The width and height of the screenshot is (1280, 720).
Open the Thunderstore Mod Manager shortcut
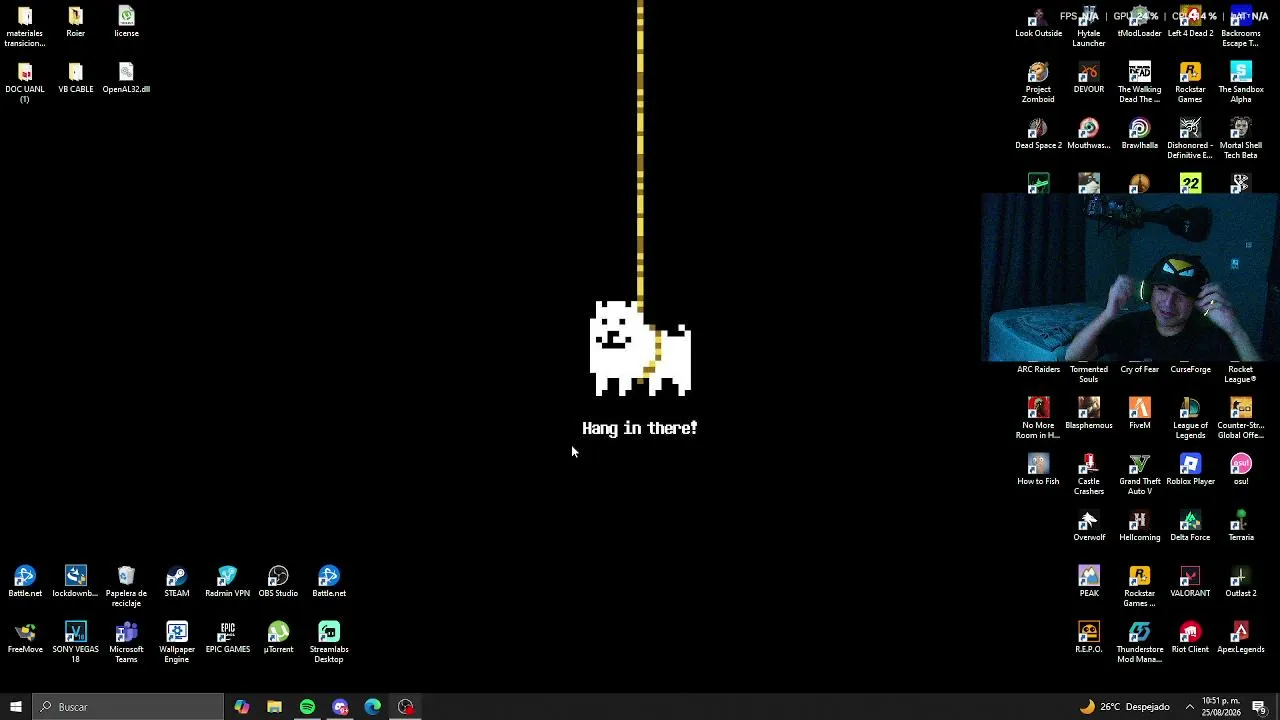point(1139,642)
